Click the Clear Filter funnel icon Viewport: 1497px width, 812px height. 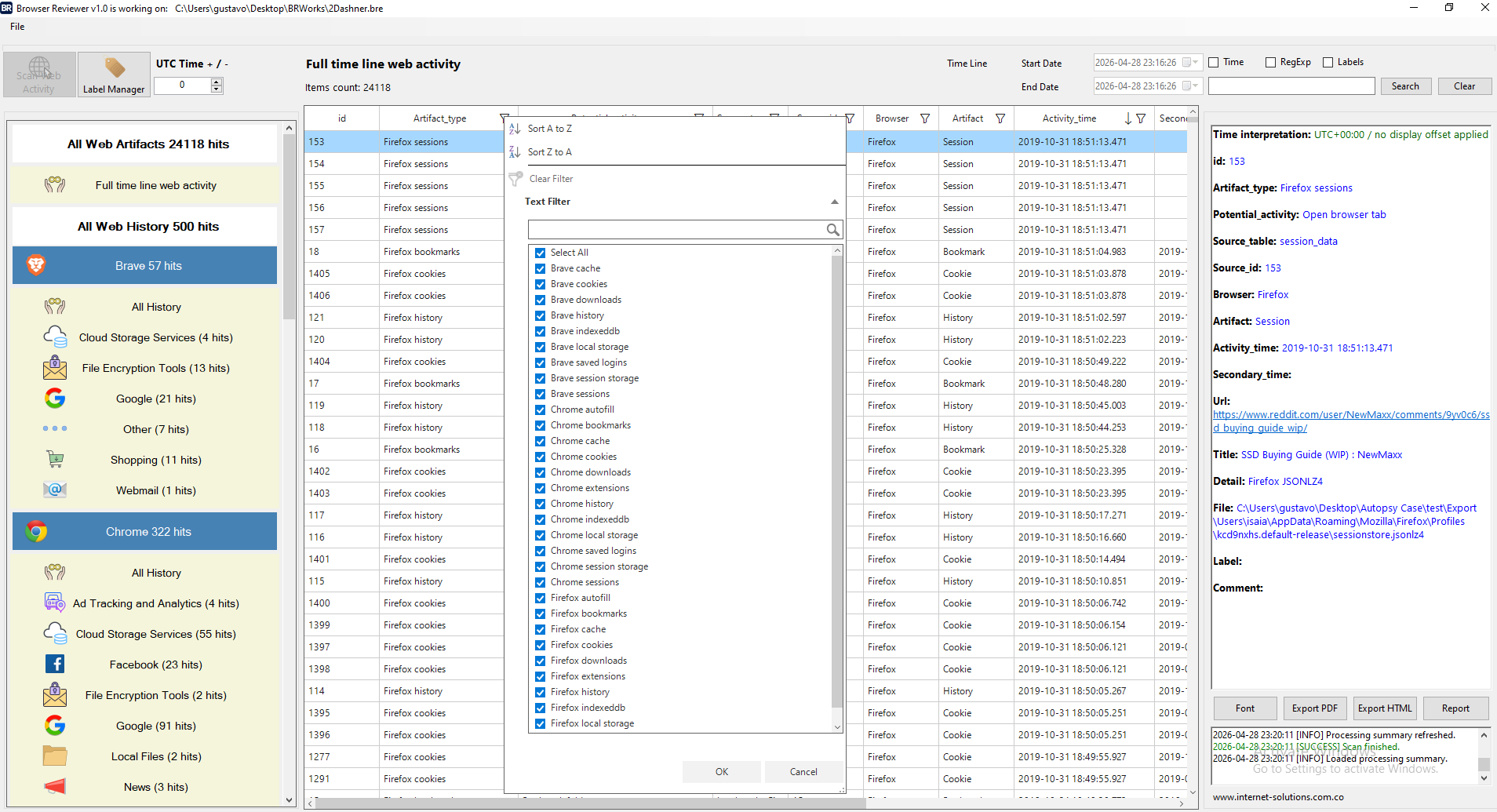click(515, 179)
